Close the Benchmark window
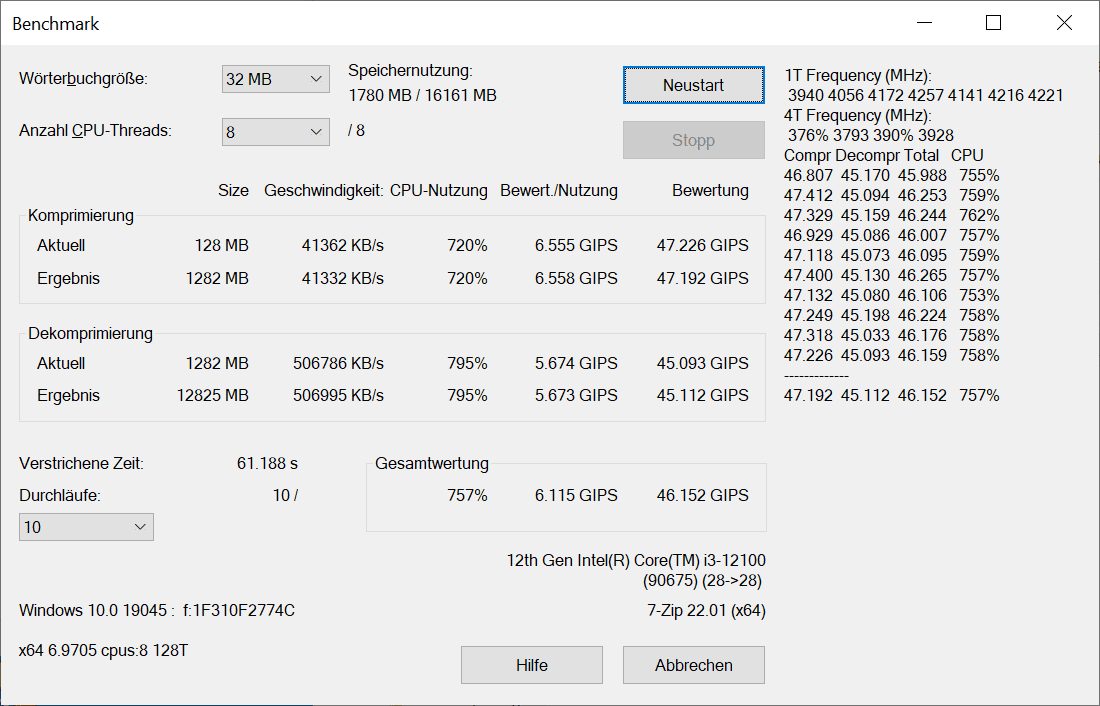This screenshot has width=1100, height=706. pos(1064,23)
